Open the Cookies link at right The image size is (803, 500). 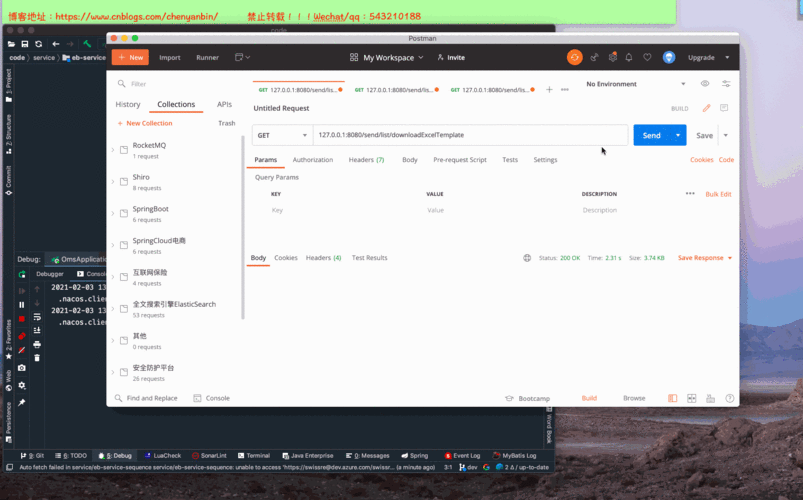pos(702,160)
